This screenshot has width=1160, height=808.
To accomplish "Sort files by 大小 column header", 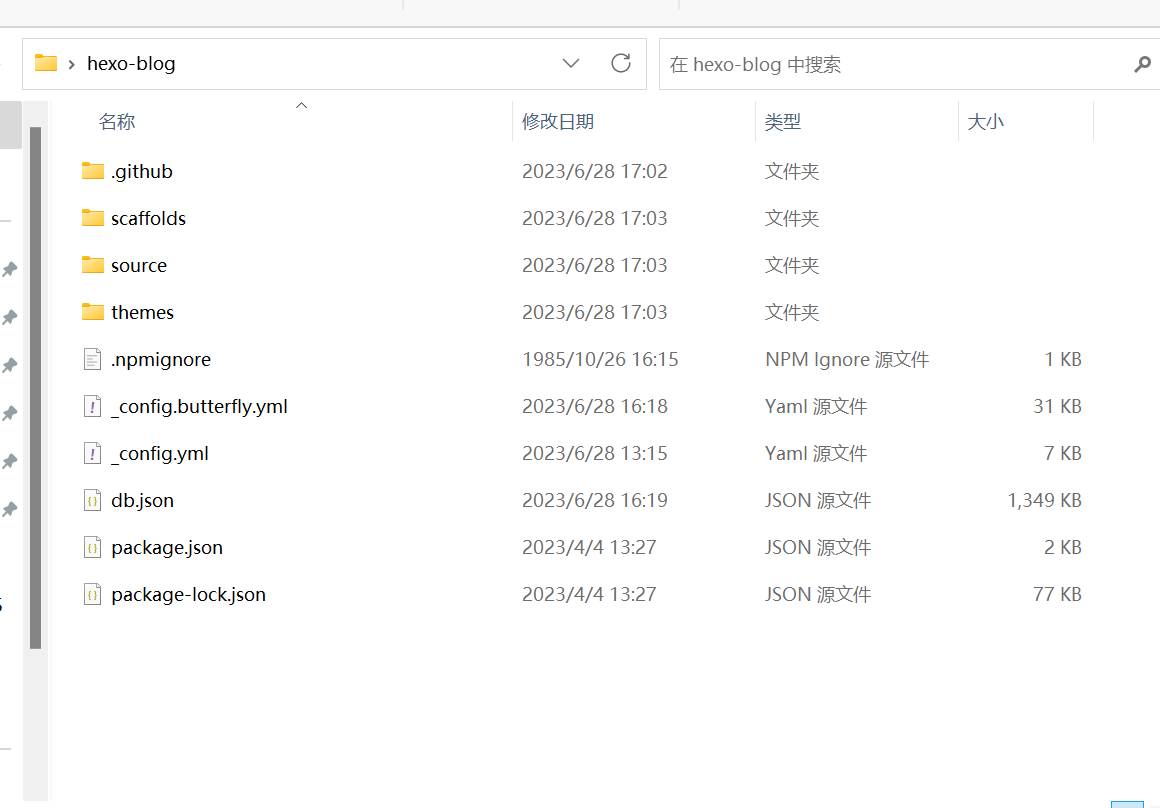I will pyautogui.click(x=986, y=122).
